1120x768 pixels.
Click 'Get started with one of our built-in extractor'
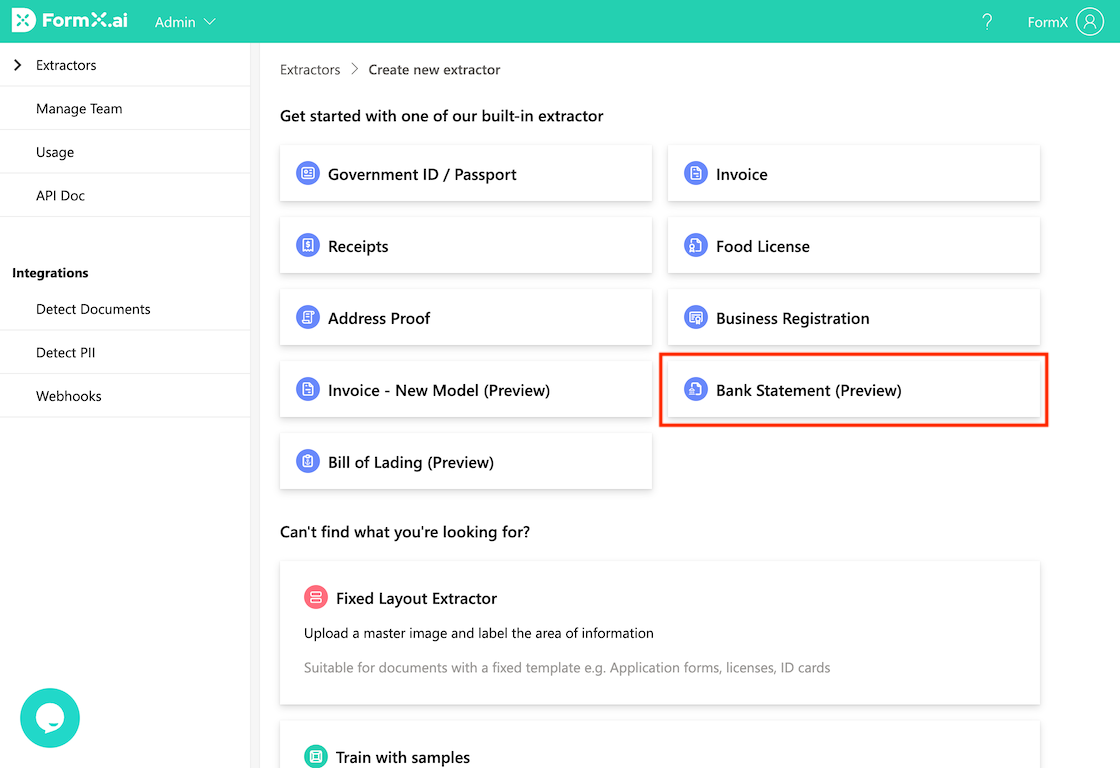[x=441, y=116]
